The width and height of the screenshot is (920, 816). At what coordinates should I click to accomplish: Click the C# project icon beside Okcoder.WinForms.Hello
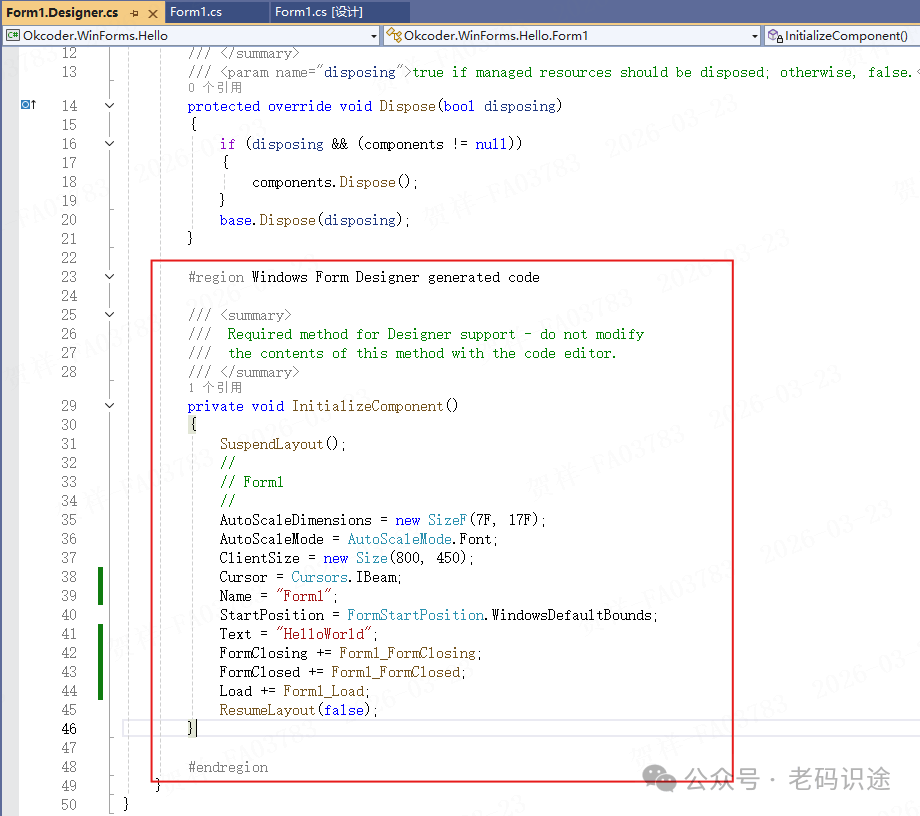13,36
